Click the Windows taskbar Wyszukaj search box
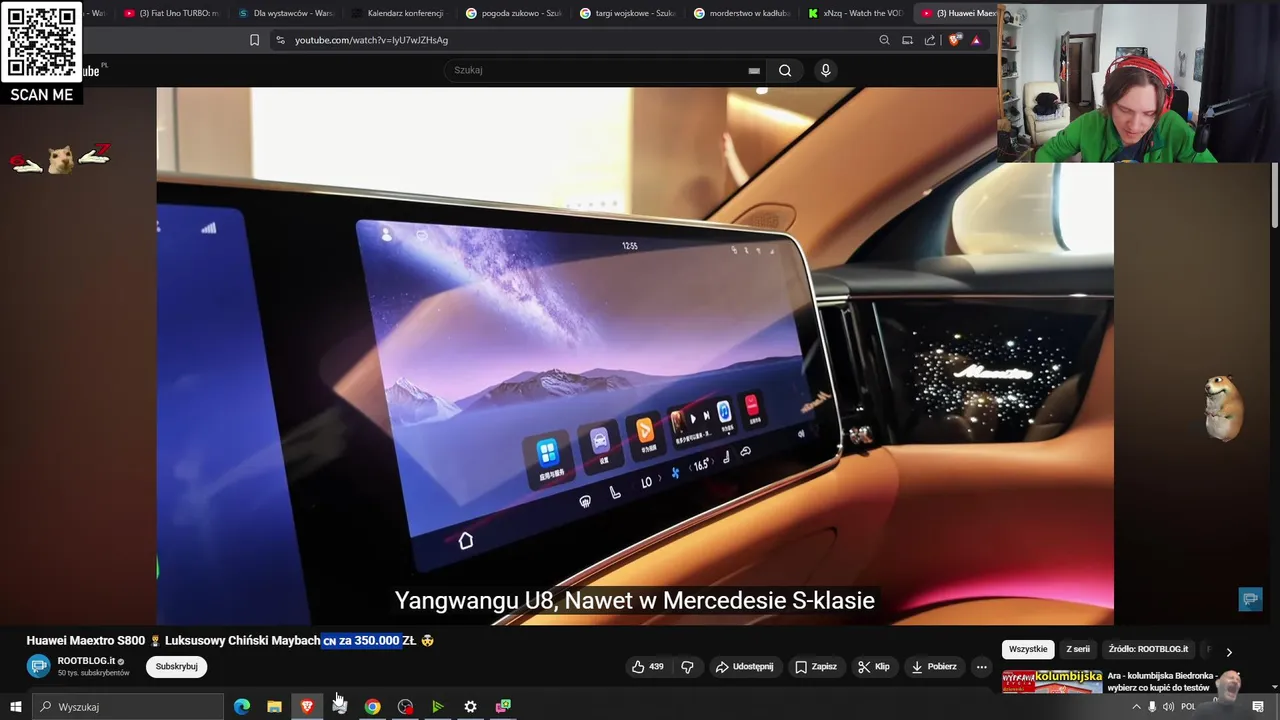Viewport: 1280px width, 720px height. coord(128,707)
